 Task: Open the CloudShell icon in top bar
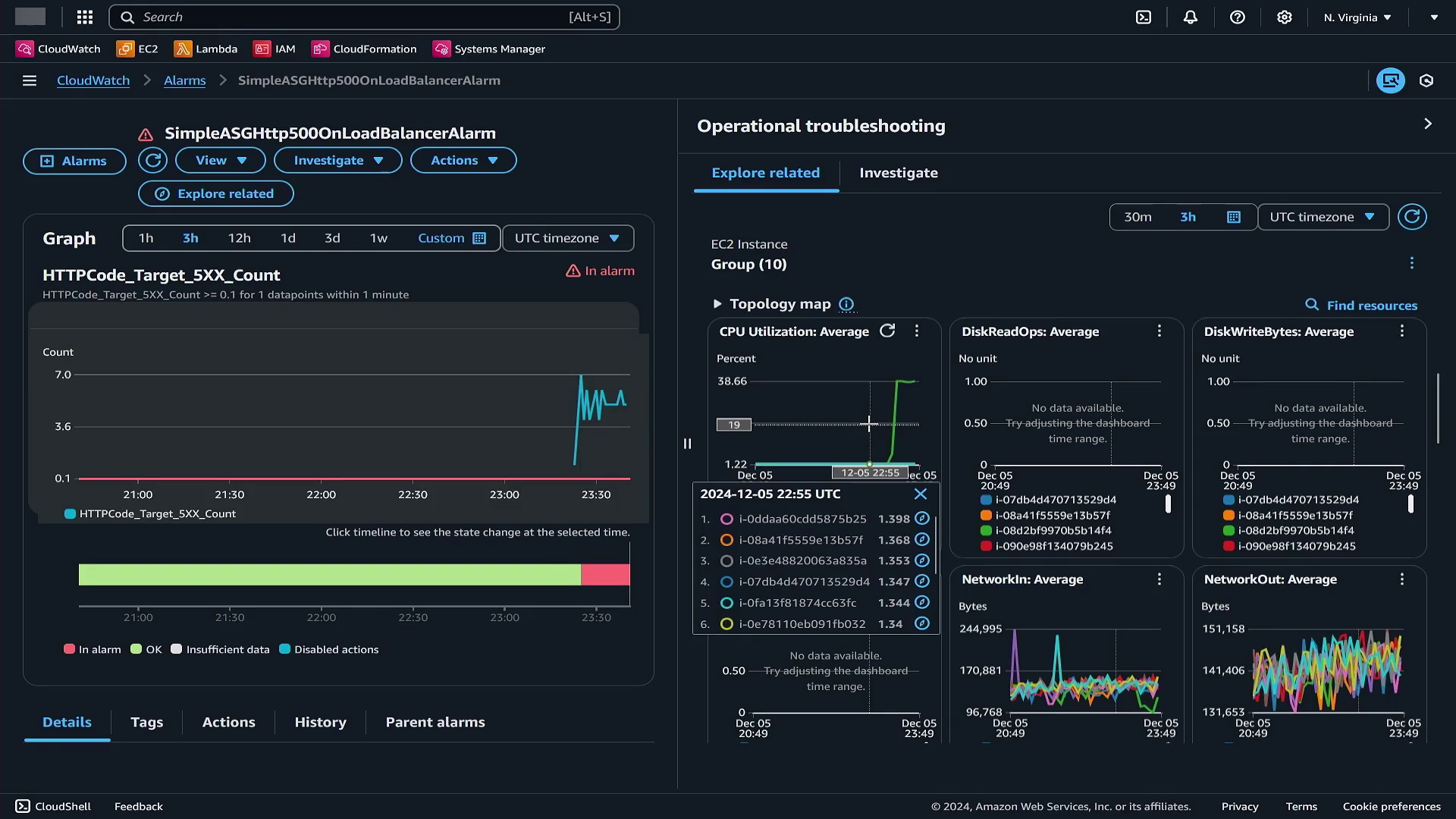coord(1144,17)
